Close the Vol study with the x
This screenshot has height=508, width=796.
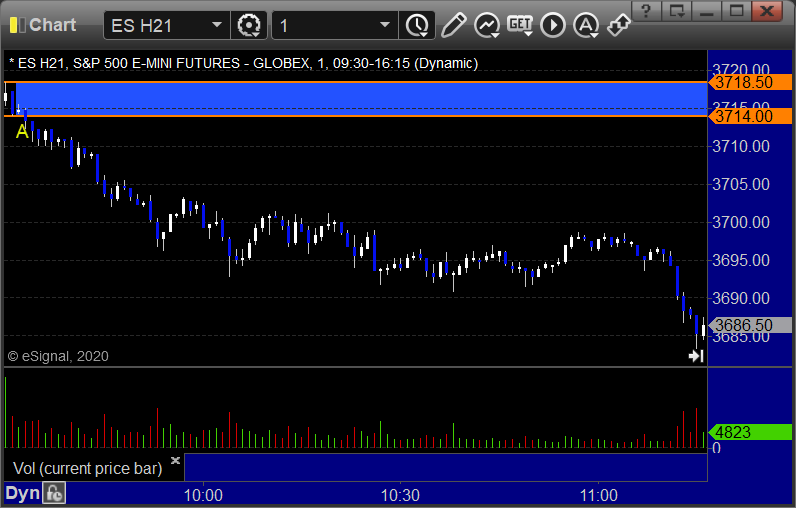click(x=175, y=460)
